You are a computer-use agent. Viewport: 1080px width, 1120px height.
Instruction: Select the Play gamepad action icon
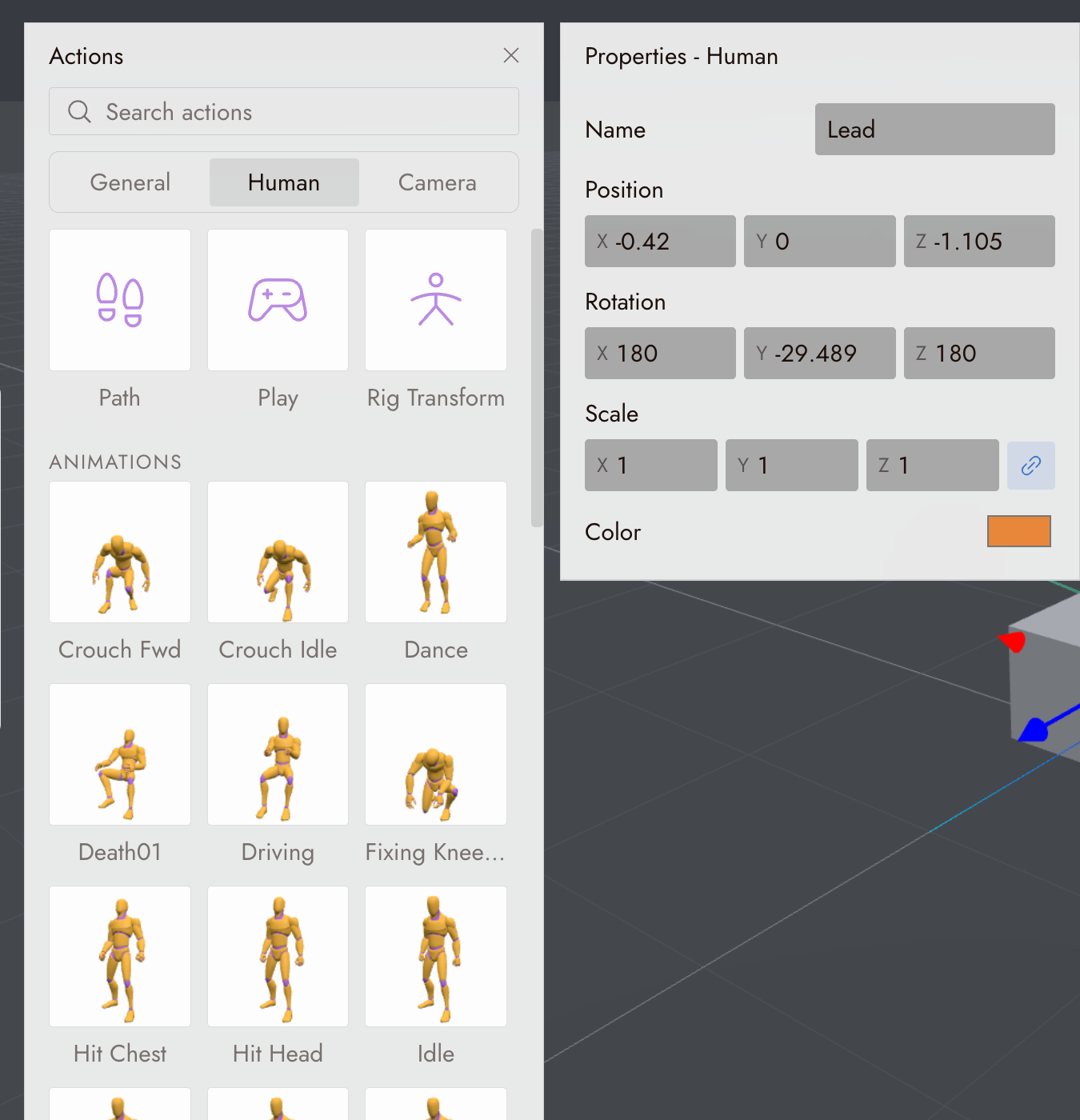coord(278,300)
